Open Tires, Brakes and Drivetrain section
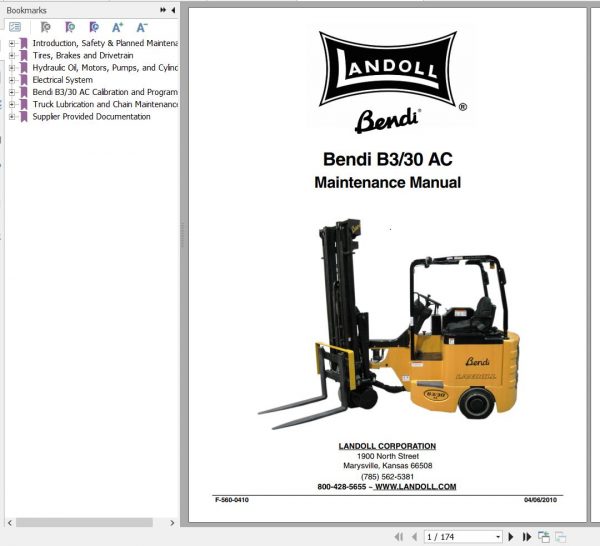 coord(83,55)
